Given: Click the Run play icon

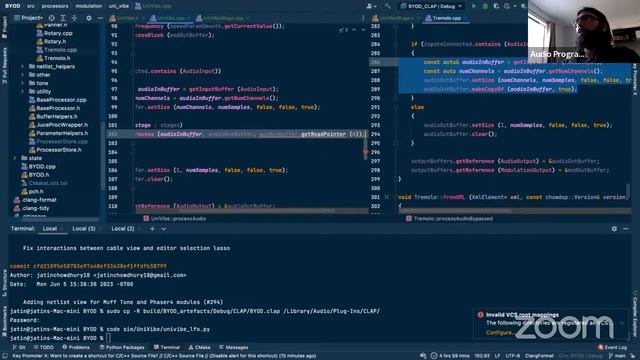Looking at the screenshot, I should (474, 6).
